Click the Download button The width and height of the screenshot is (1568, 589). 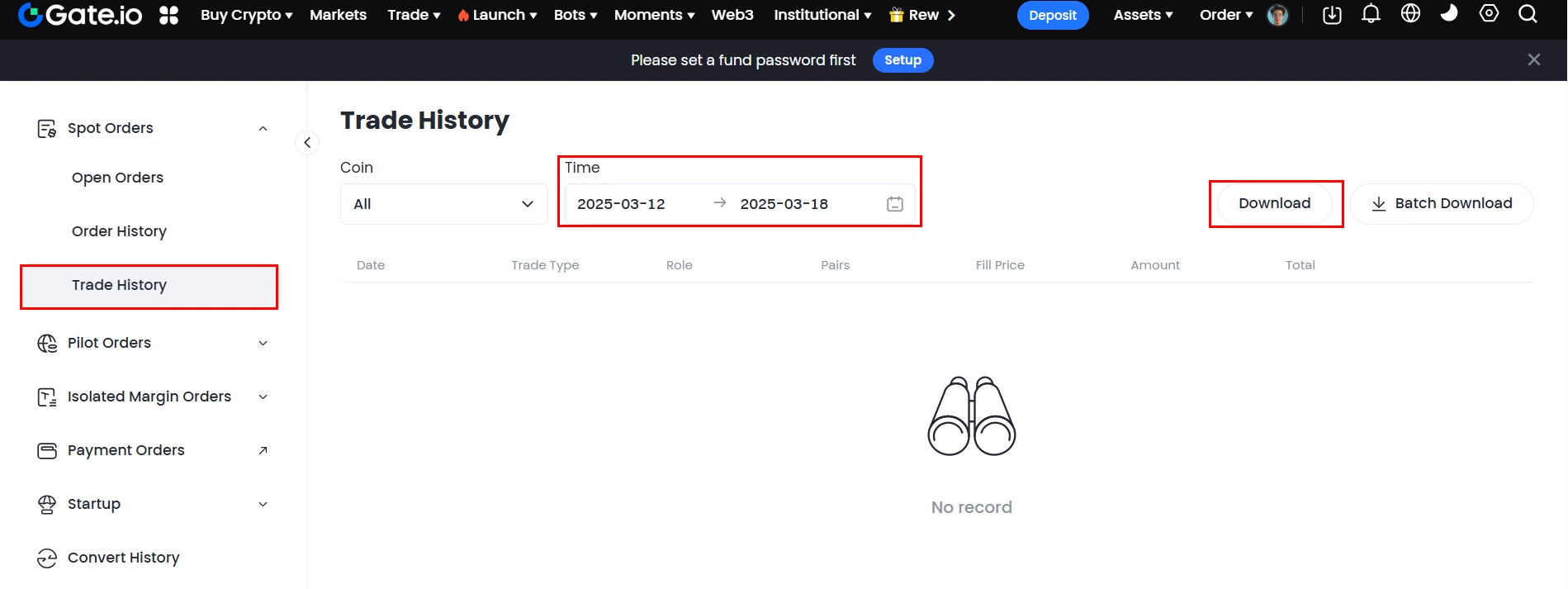(x=1274, y=203)
